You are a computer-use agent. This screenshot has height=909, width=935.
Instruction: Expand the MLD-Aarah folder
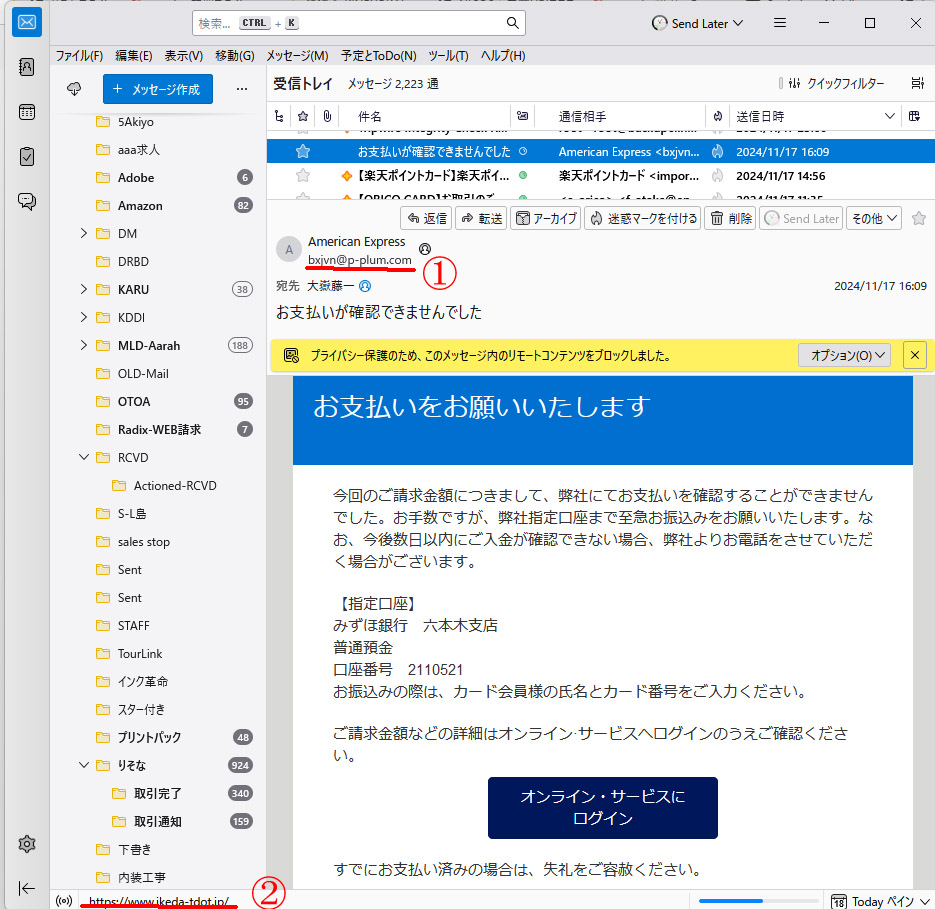(84, 345)
